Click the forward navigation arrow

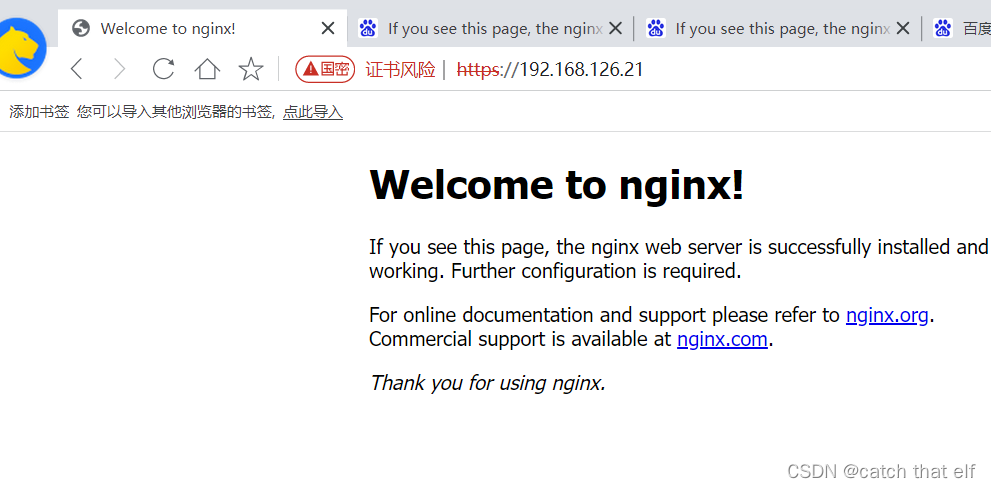tap(119, 68)
